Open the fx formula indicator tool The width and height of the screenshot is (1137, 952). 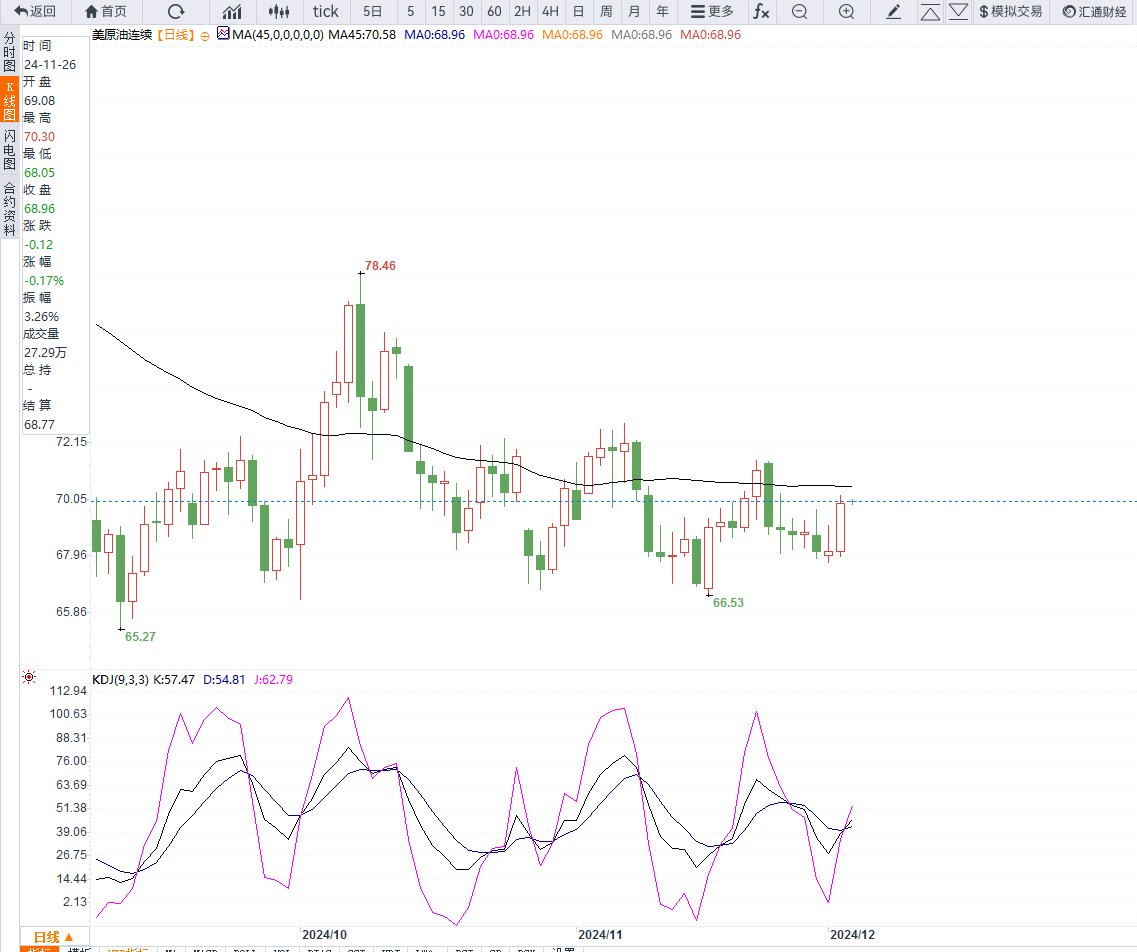pos(761,12)
